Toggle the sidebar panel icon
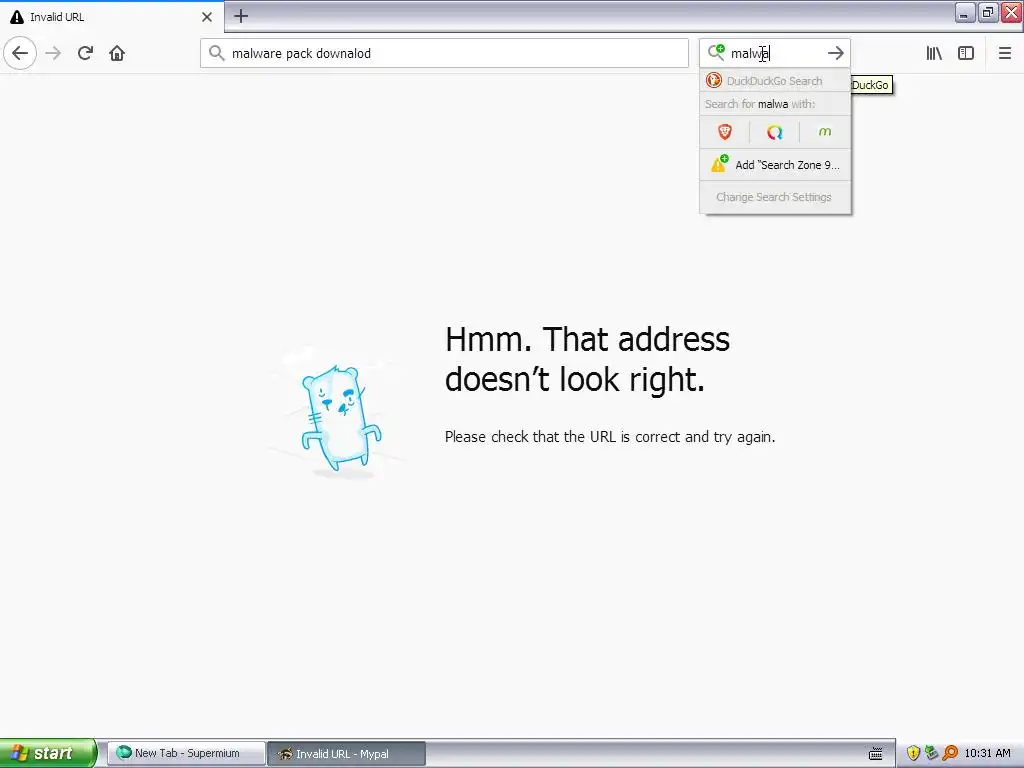 pos(966,53)
